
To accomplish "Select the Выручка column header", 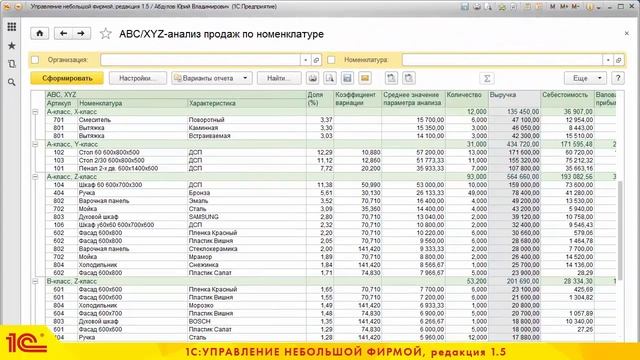I will [514, 99].
